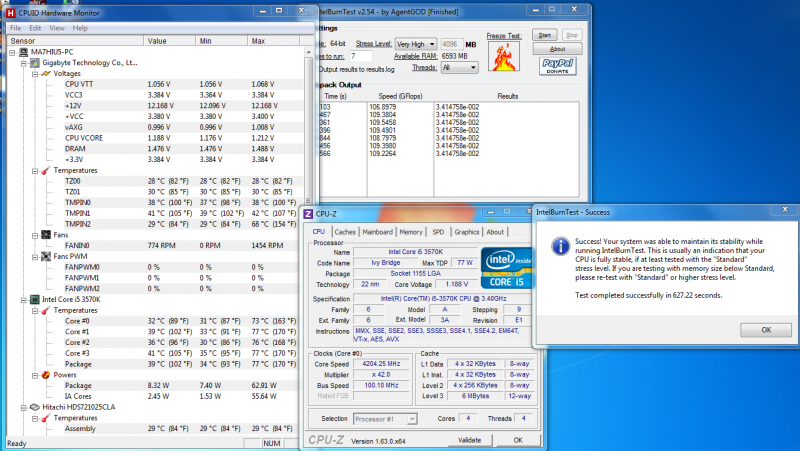800x451 pixels.
Task: Collapse the Intel Core i5 3570K node
Action: (x=23, y=300)
